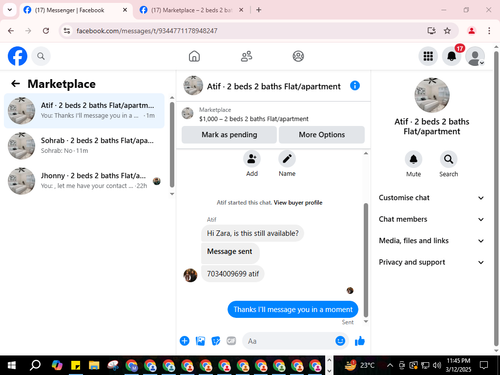Open a new browser tab
The height and width of the screenshot is (375, 500).
pyautogui.click(x=259, y=10)
